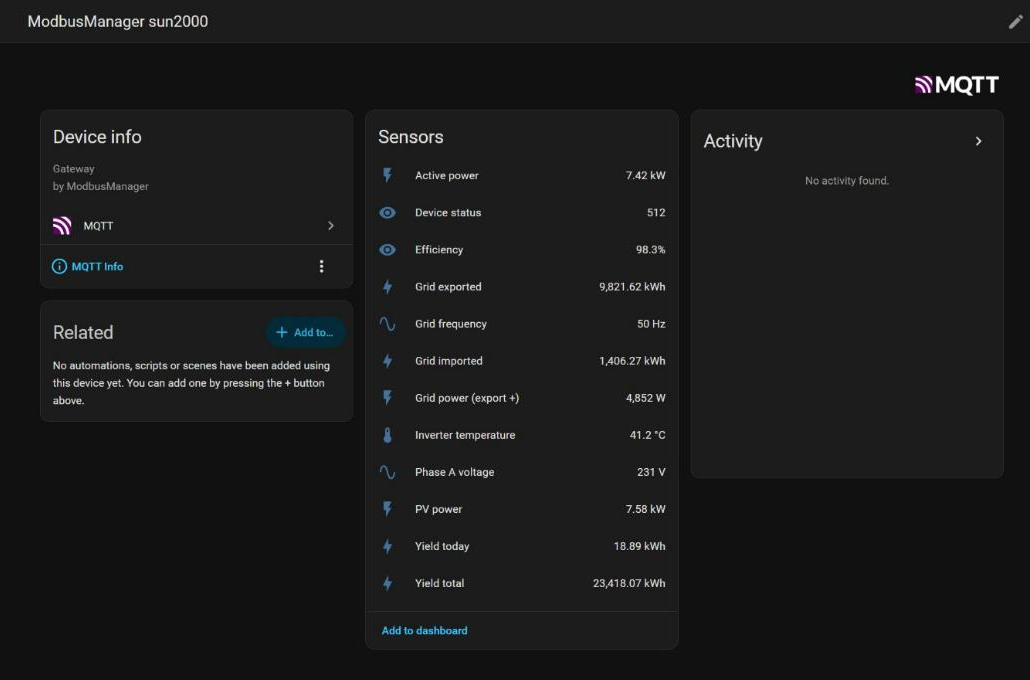Open the Yield today sensor label
This screenshot has height=680, width=1030.
(442, 547)
